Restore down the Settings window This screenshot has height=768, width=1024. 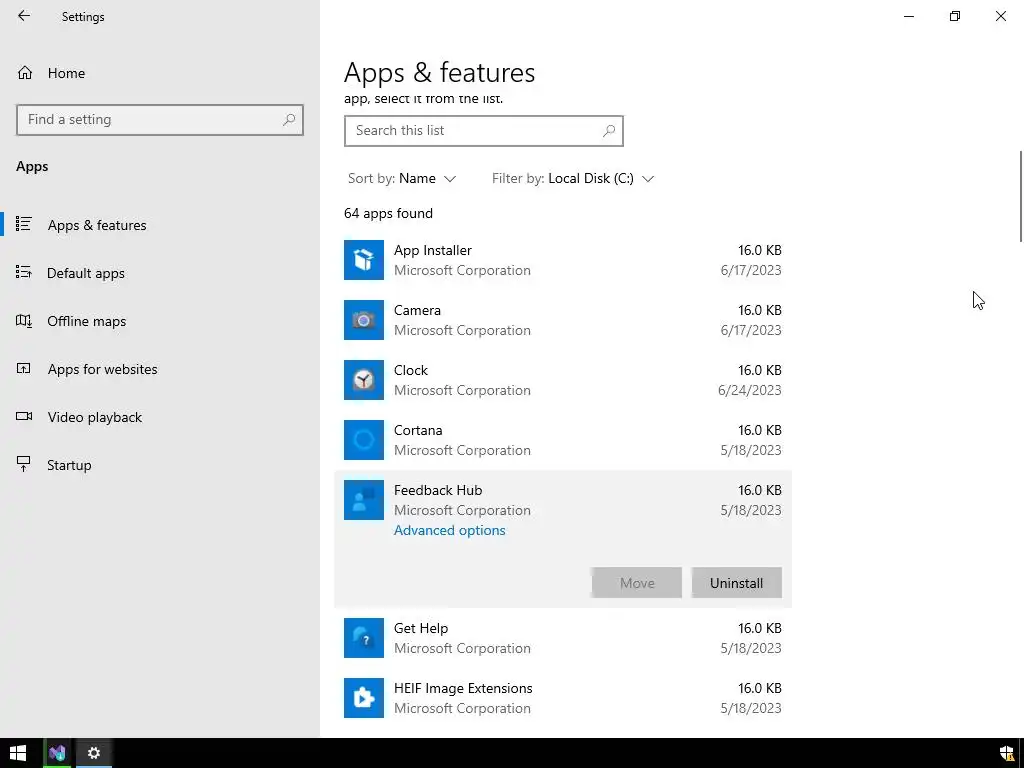(x=955, y=16)
